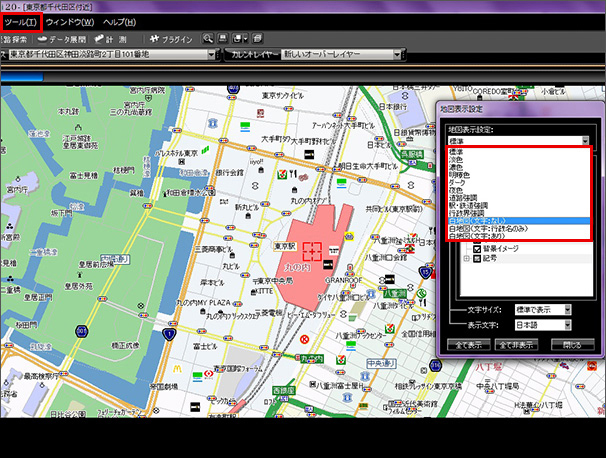The image size is (606, 458).
Task: Click the KITTE building label
Action: click(x=264, y=291)
